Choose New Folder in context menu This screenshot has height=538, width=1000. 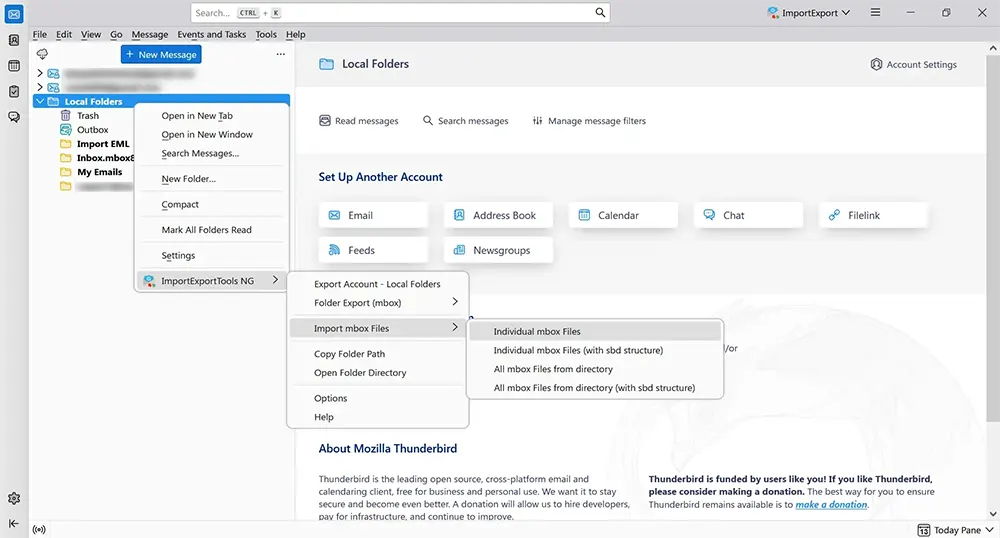pyautogui.click(x=212, y=179)
